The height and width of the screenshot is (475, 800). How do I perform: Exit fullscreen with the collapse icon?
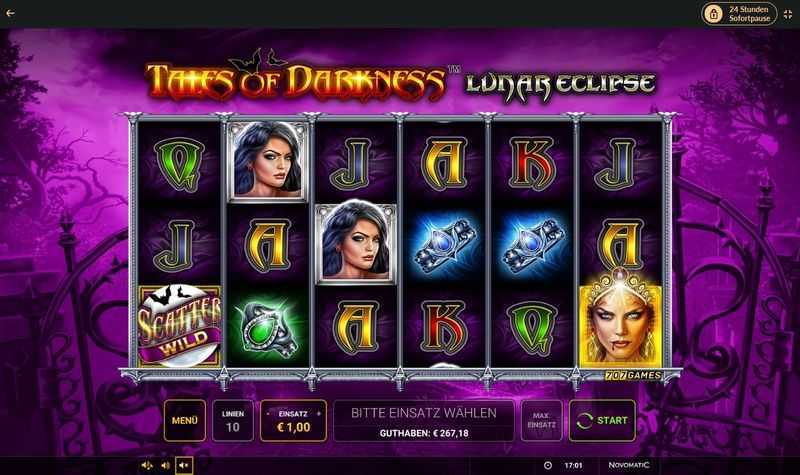point(788,14)
